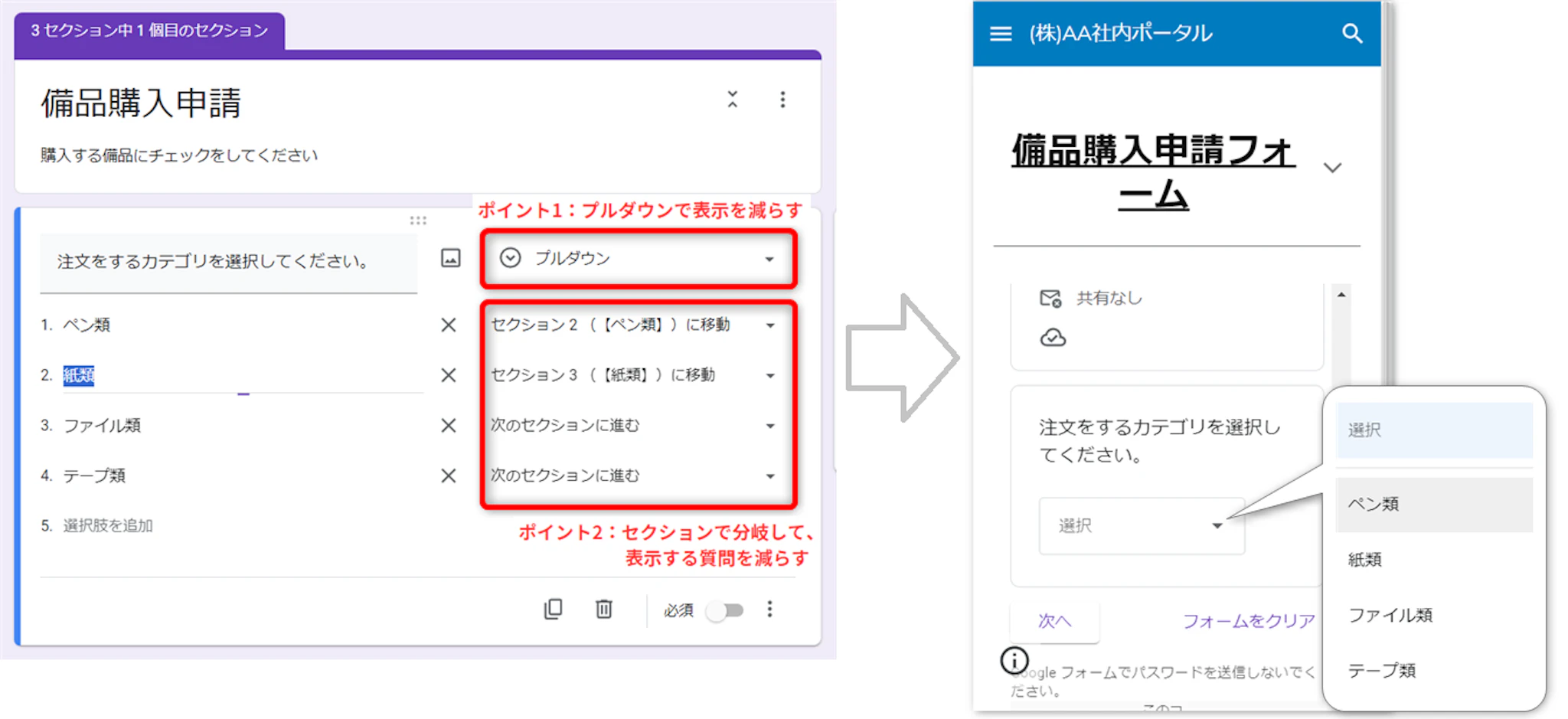Click the add image icon beside question
Screen dimensions: 1568x719
point(451,259)
